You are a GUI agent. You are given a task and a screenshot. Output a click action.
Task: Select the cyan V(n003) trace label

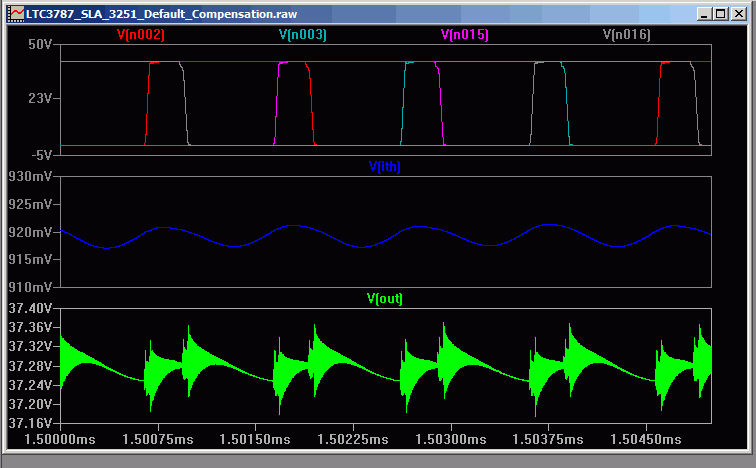pyautogui.click(x=303, y=34)
